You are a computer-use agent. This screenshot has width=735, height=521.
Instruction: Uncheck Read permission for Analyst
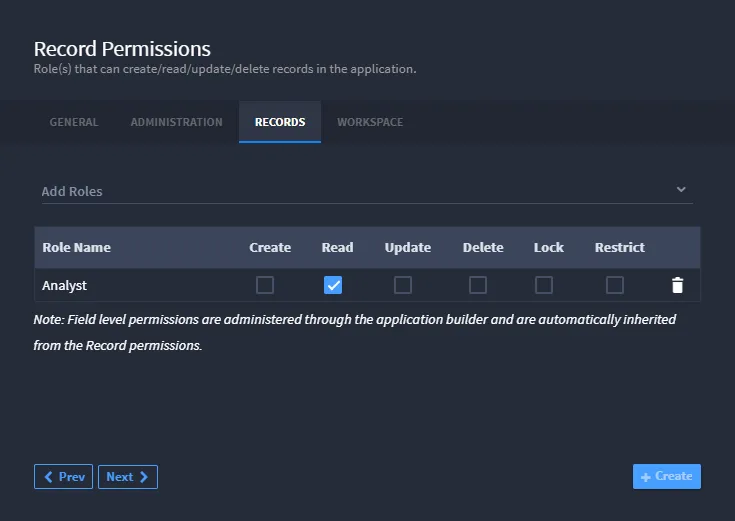pos(333,285)
